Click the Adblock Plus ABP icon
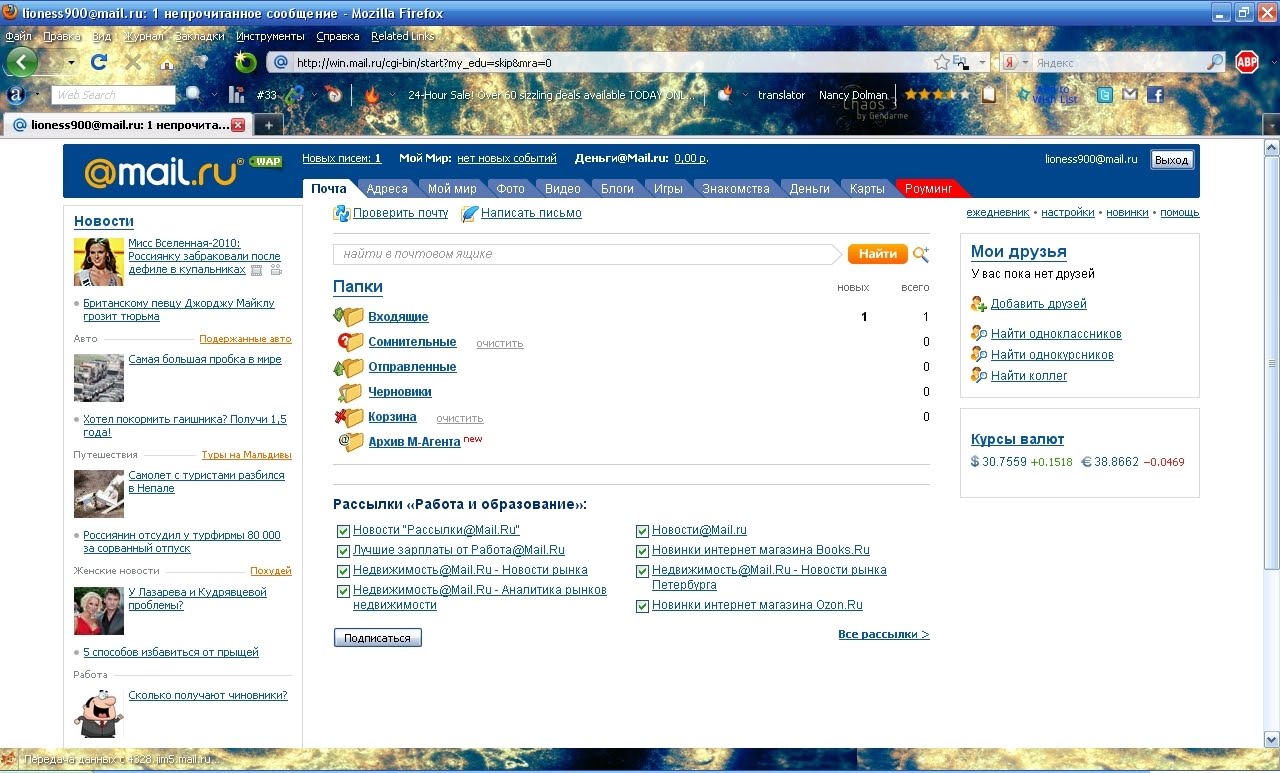Screen dimensions: 1280x773 [x=1246, y=62]
